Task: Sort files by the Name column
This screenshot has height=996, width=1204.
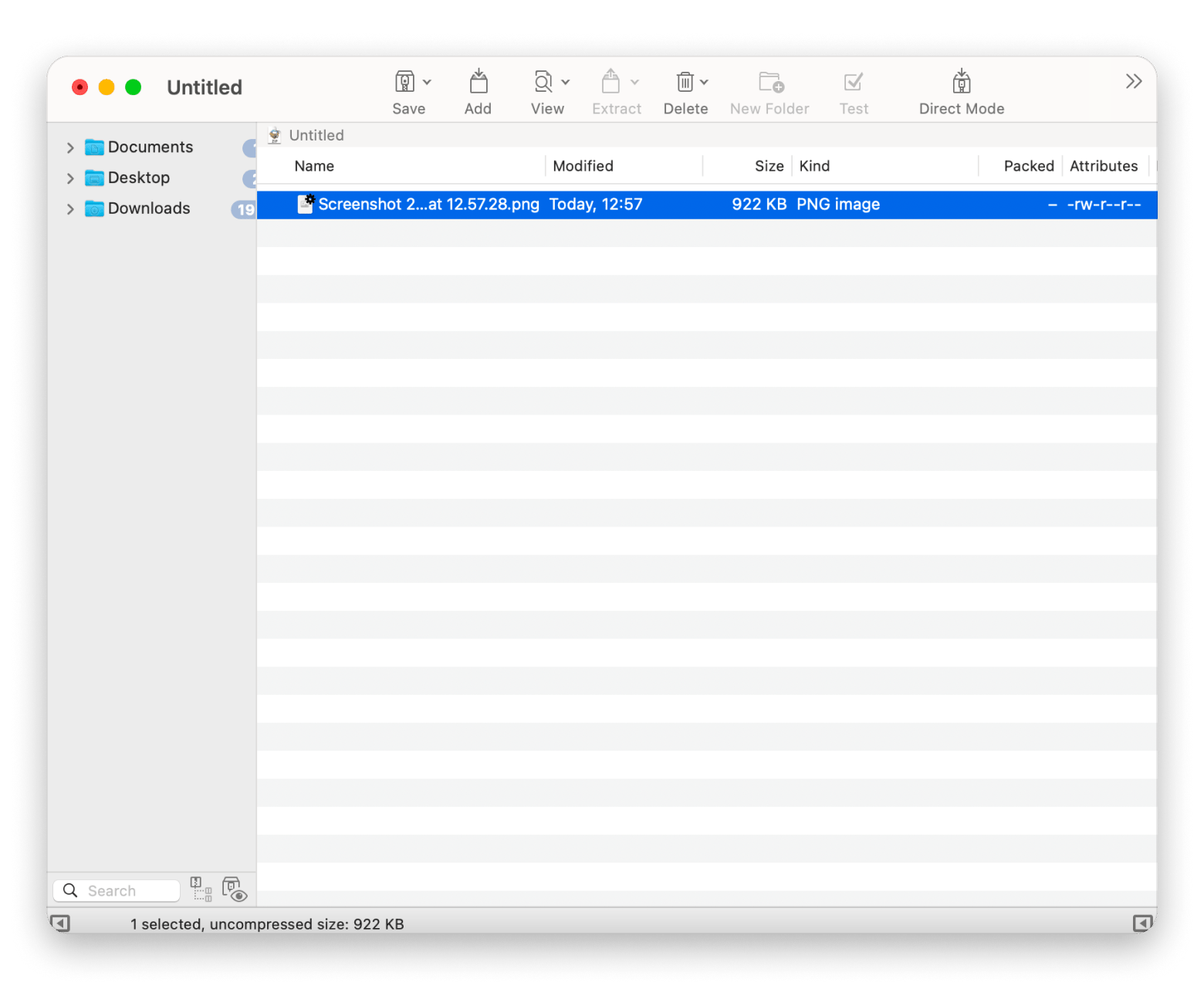Action: pyautogui.click(x=314, y=165)
